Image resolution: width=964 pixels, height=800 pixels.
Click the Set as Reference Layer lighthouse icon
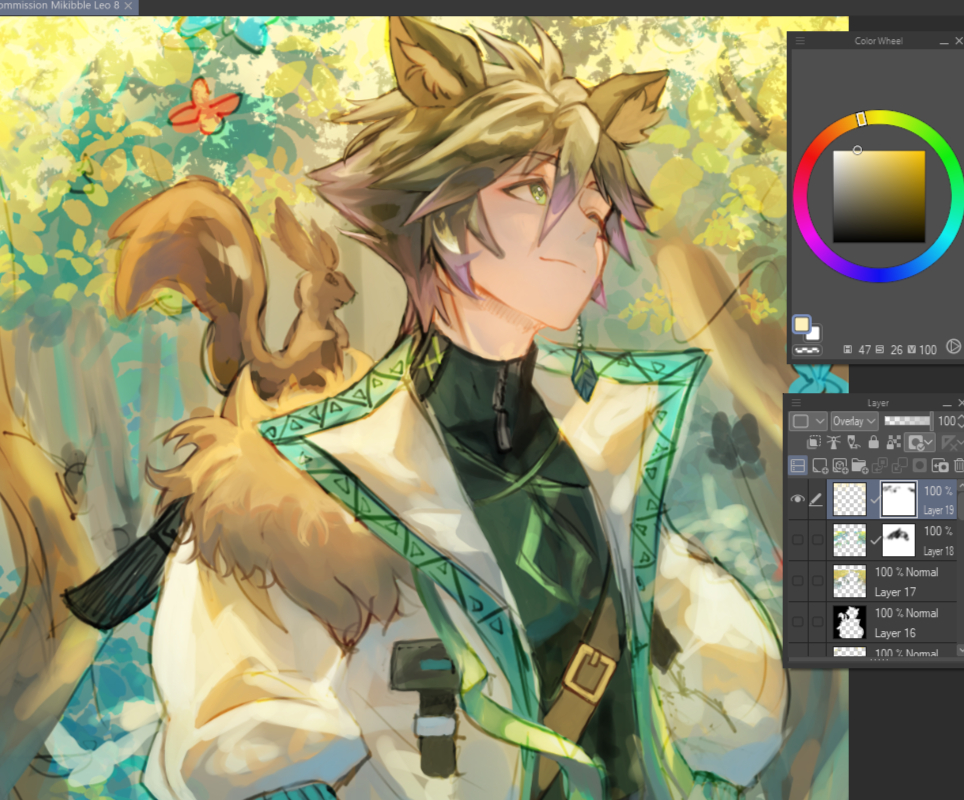click(834, 442)
